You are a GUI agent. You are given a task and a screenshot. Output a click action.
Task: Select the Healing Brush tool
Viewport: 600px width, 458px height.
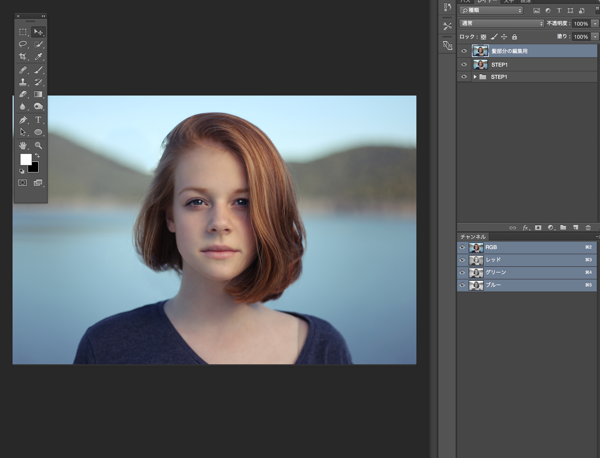[23, 70]
